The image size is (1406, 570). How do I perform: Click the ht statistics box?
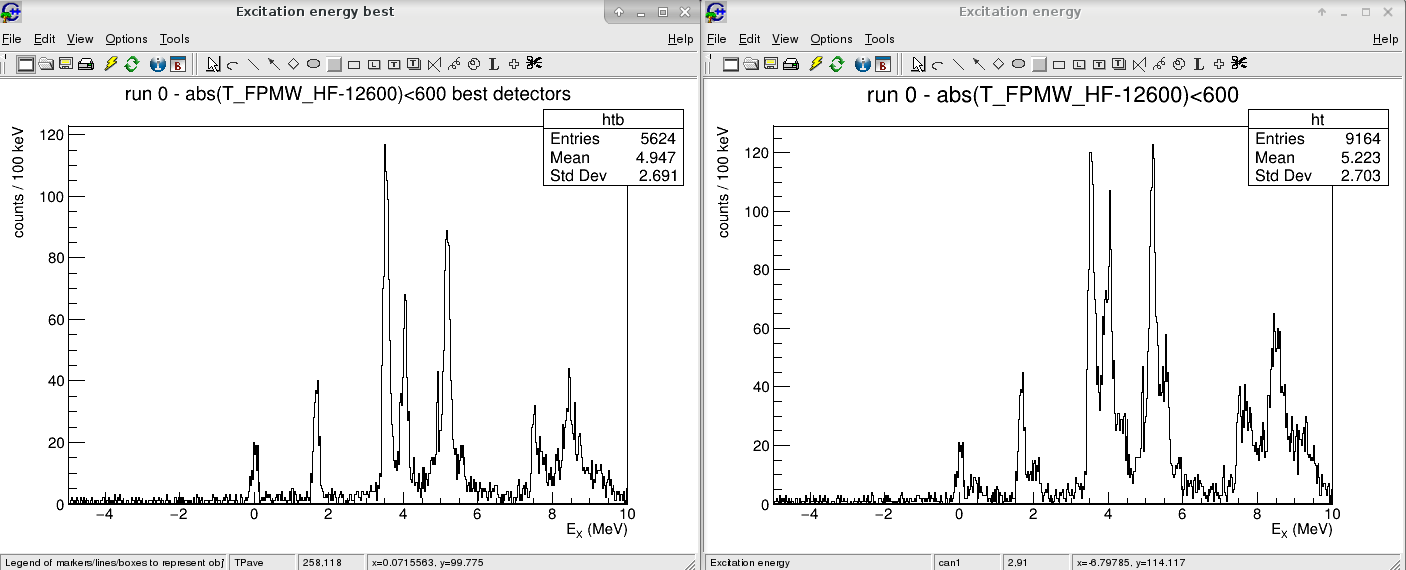[1318, 147]
